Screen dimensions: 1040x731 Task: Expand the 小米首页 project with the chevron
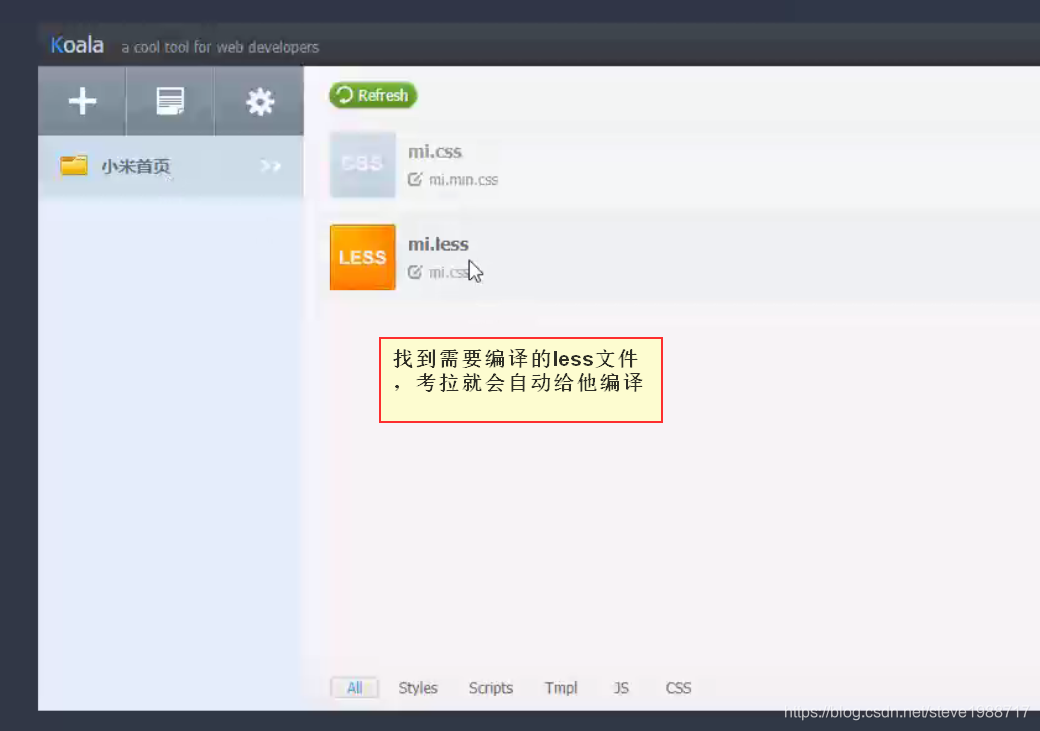click(x=271, y=167)
